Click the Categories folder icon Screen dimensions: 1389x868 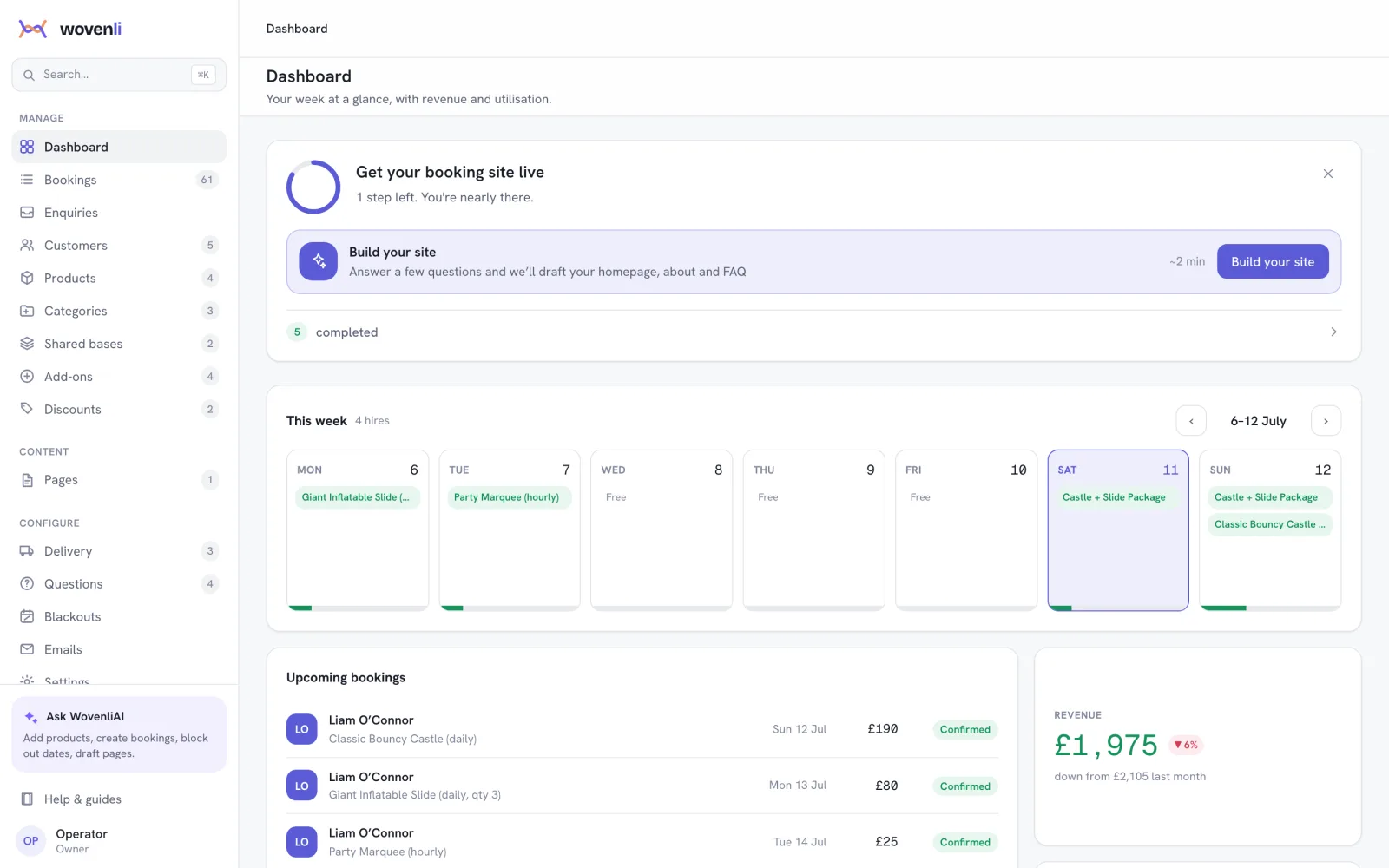pos(27,311)
